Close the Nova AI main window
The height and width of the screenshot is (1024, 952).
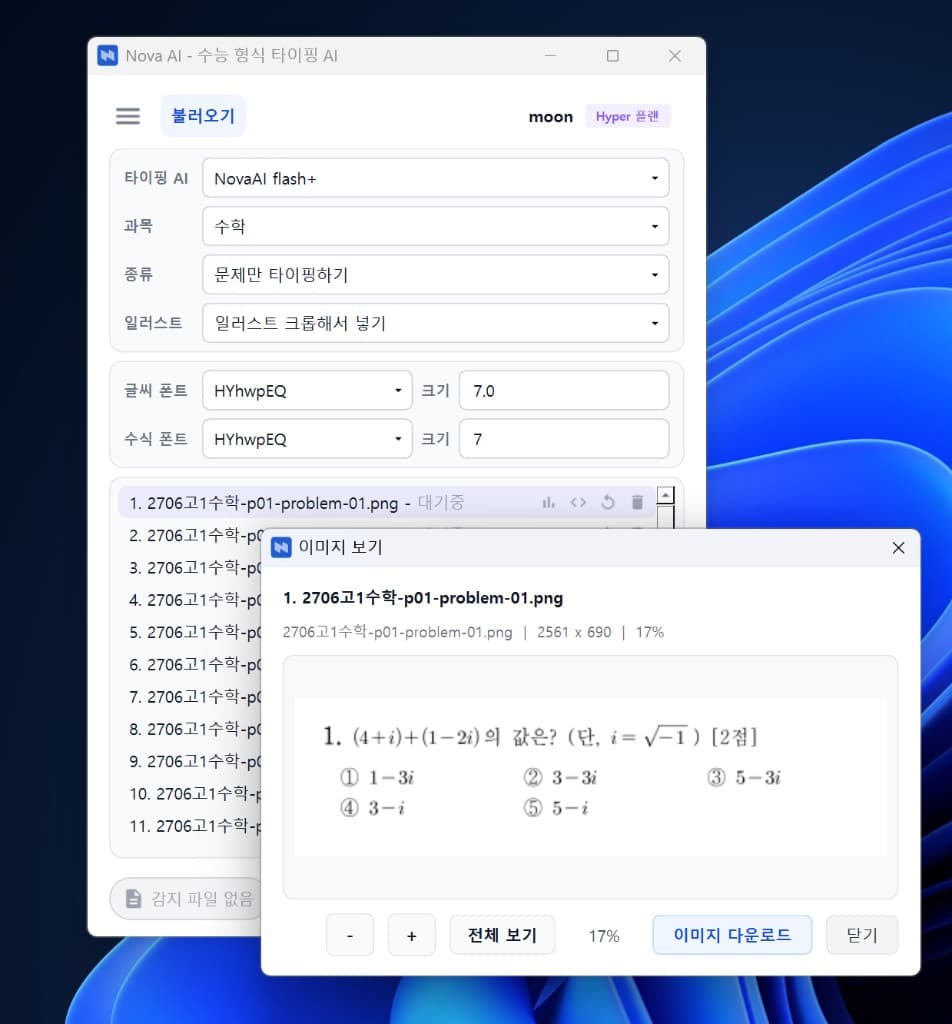674,56
